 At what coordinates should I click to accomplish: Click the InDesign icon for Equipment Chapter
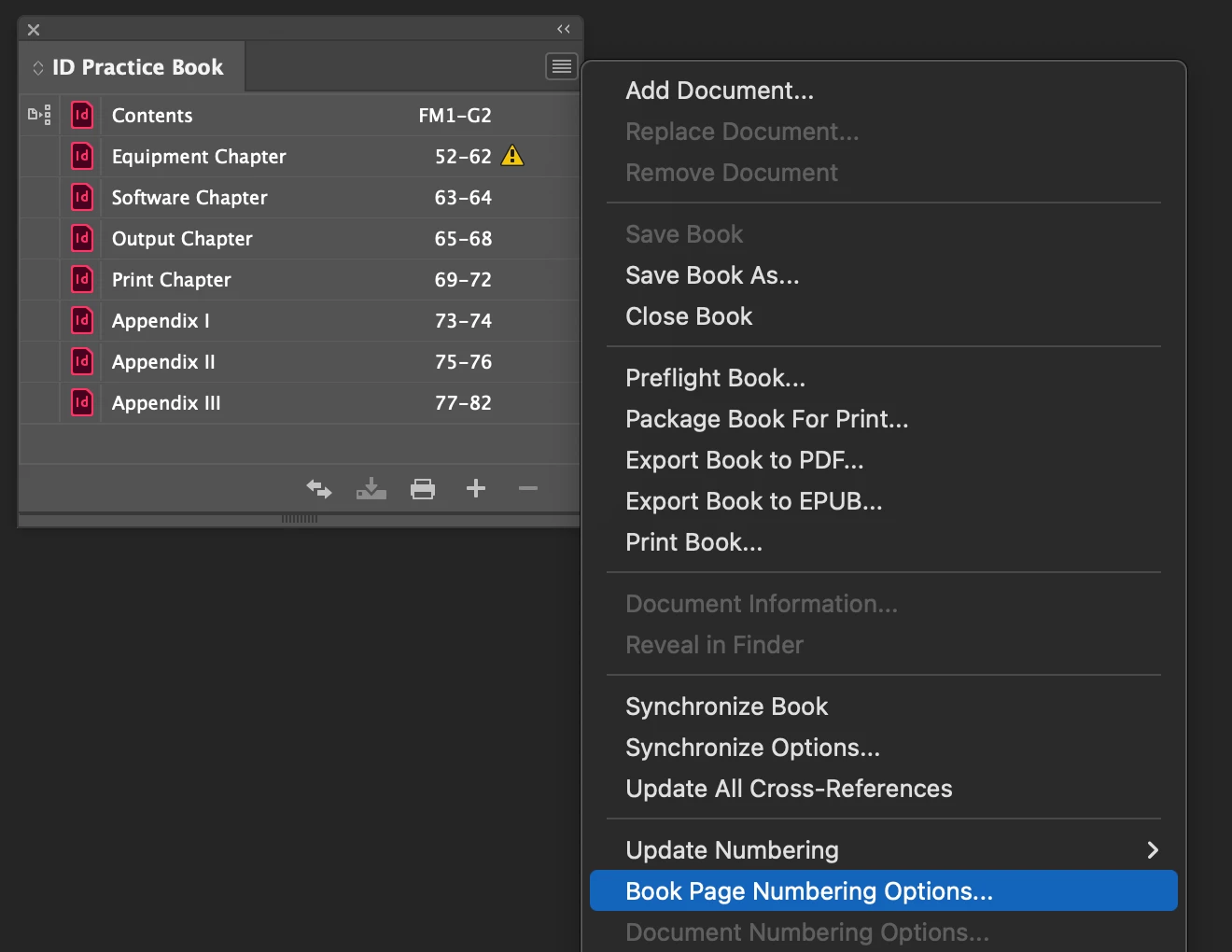click(x=82, y=156)
